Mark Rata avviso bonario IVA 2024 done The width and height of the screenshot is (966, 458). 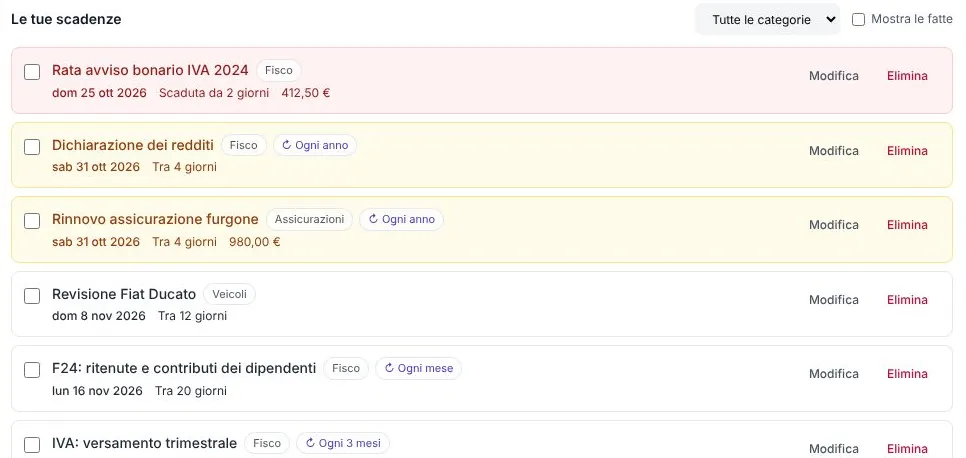tap(32, 72)
